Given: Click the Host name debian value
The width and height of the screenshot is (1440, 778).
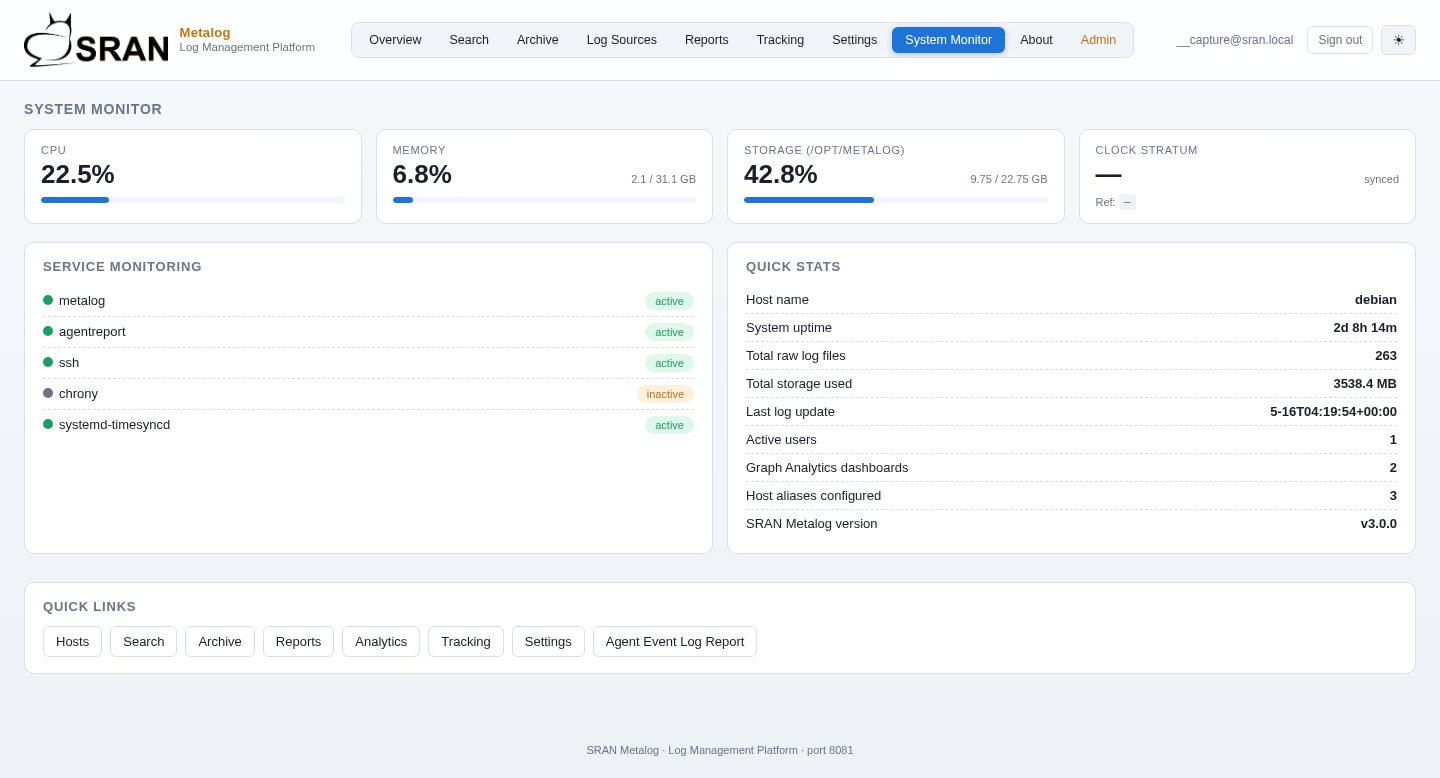Looking at the screenshot, I should (x=1376, y=299).
